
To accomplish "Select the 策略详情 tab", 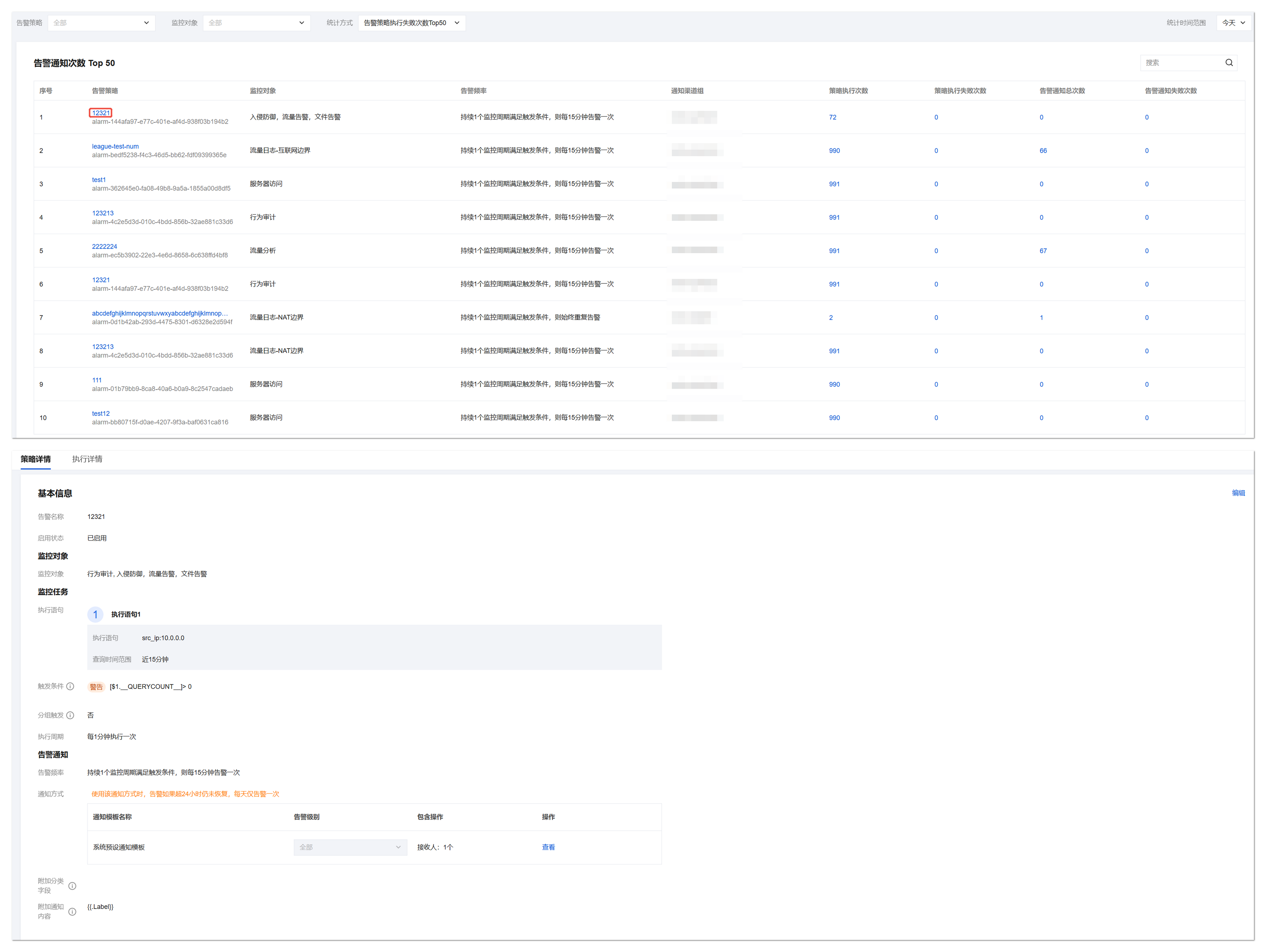I will pos(35,459).
